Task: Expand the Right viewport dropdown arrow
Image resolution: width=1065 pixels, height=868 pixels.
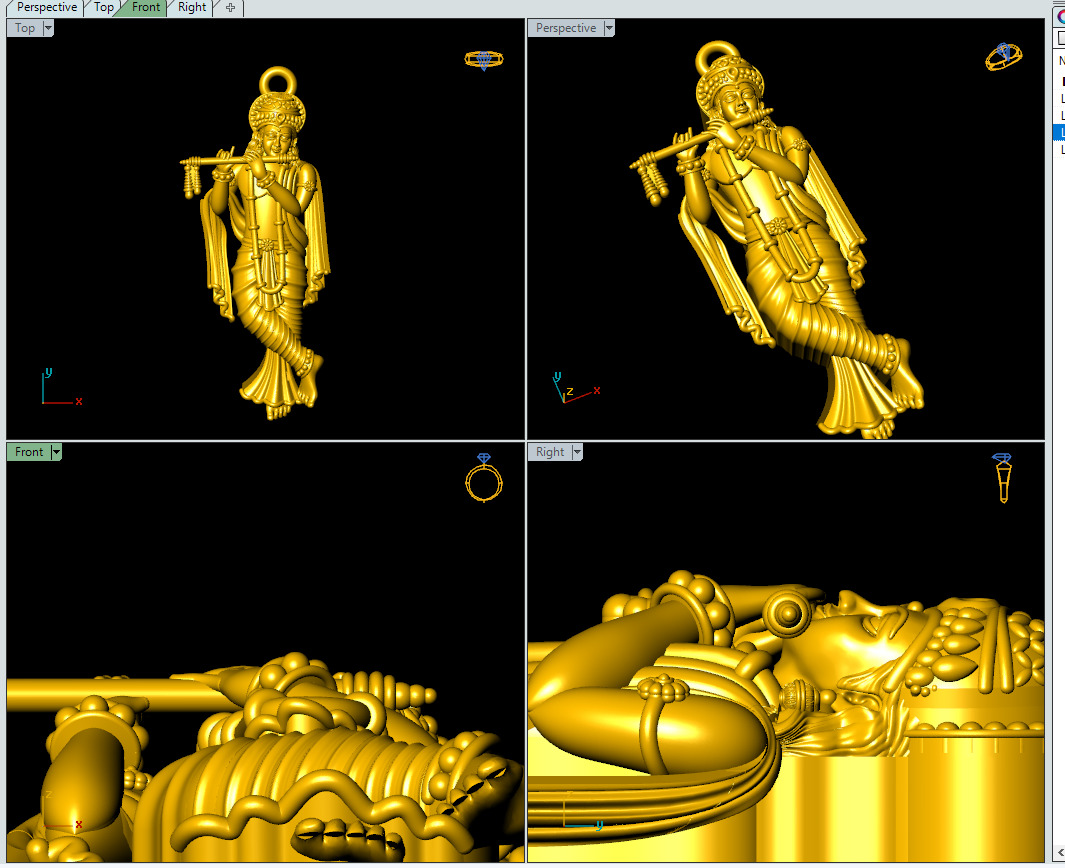Action: click(x=577, y=452)
